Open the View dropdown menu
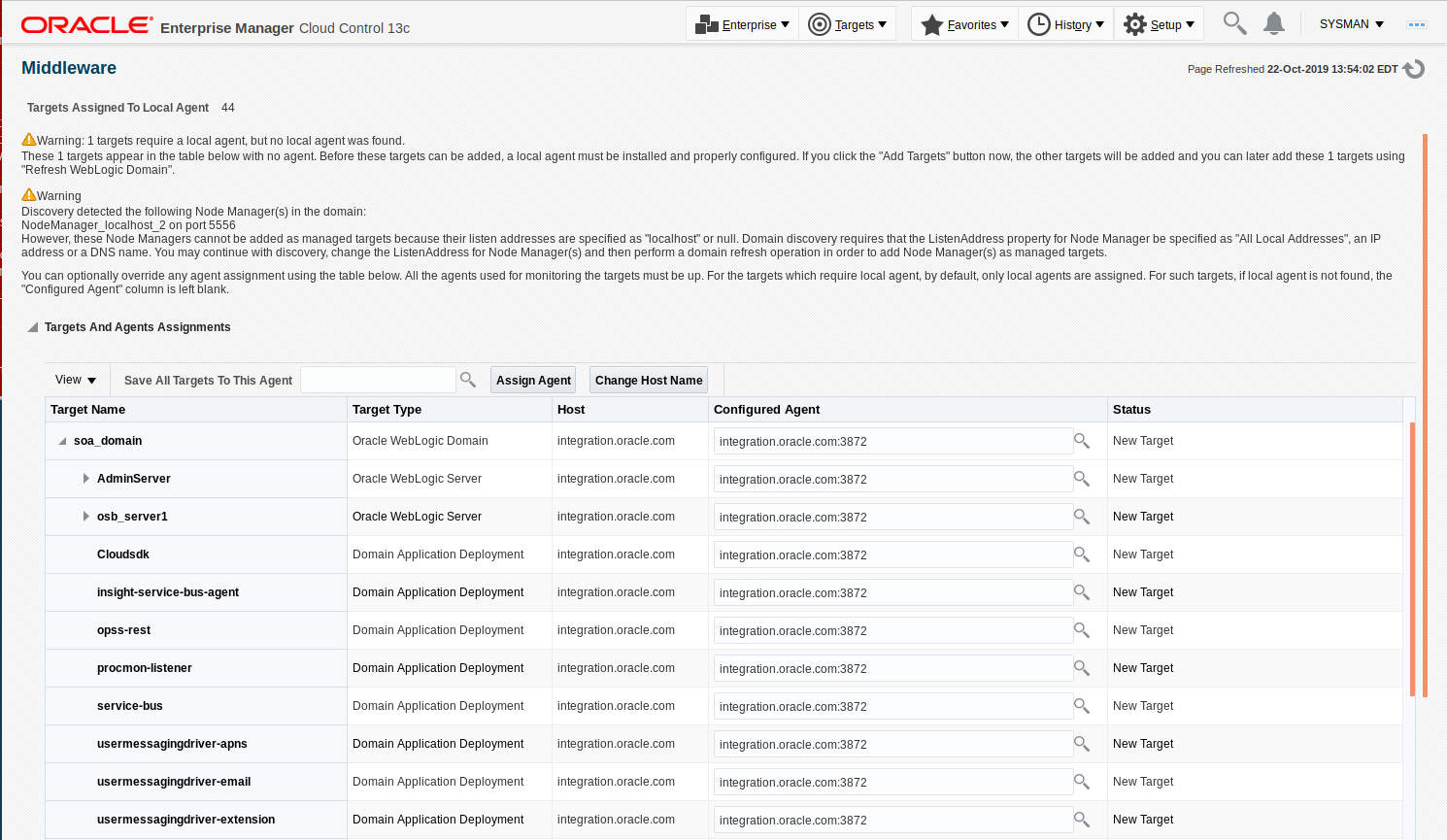The image size is (1447, 840). click(76, 380)
